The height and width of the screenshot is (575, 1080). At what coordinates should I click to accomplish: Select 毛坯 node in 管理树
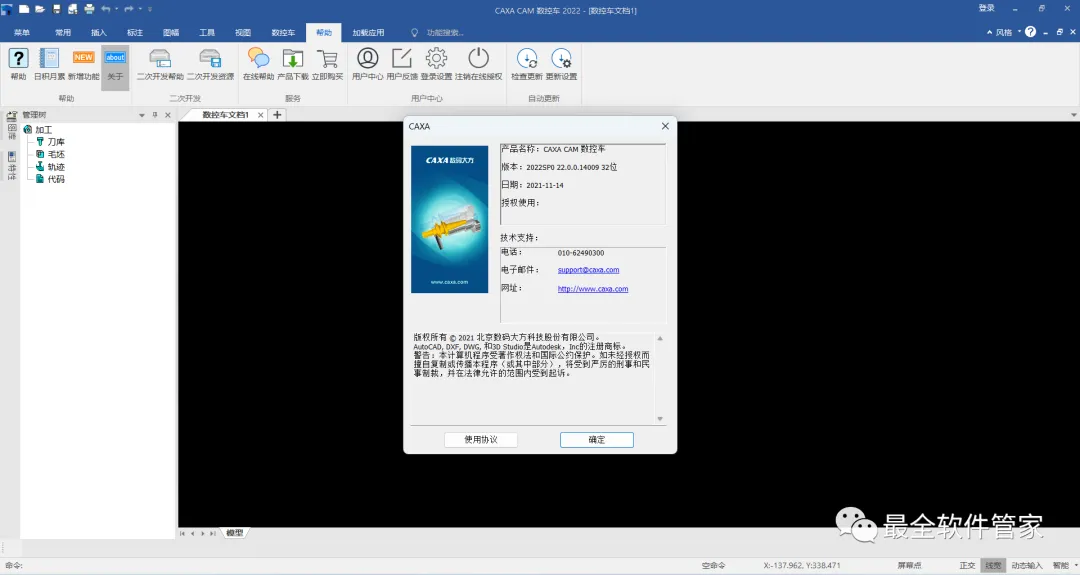click(x=56, y=154)
